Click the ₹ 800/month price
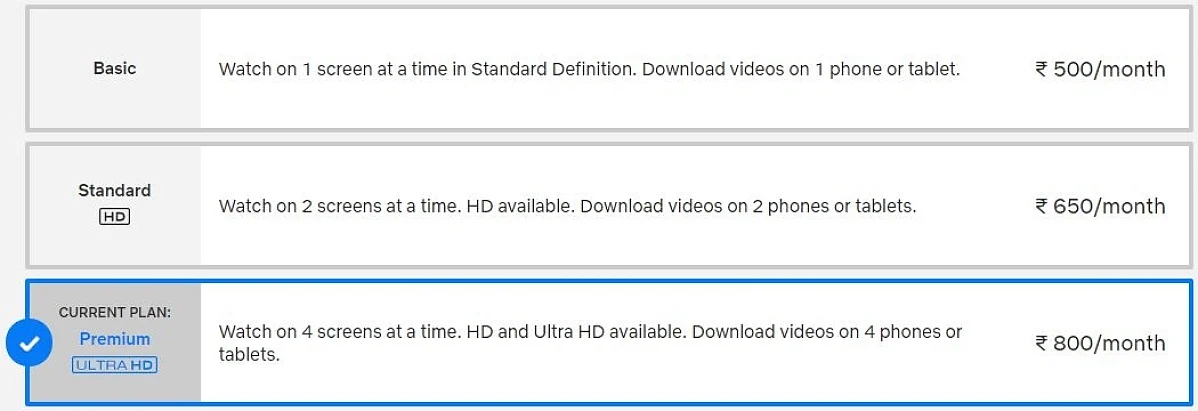The height and width of the screenshot is (411, 1198). click(x=1100, y=343)
